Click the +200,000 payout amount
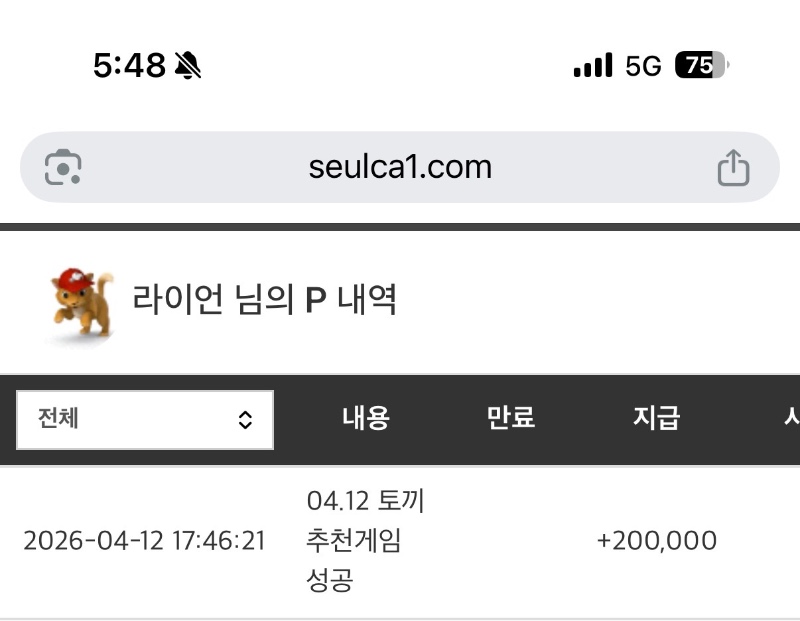The height and width of the screenshot is (621, 800). pos(656,541)
